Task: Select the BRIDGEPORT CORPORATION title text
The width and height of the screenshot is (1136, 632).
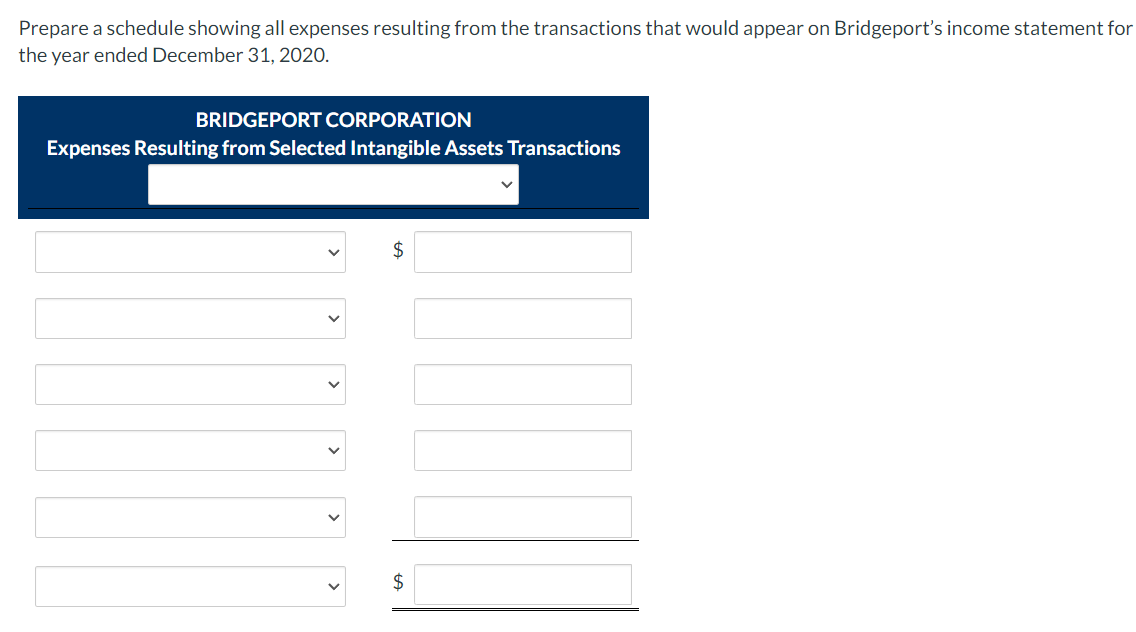Action: click(333, 119)
